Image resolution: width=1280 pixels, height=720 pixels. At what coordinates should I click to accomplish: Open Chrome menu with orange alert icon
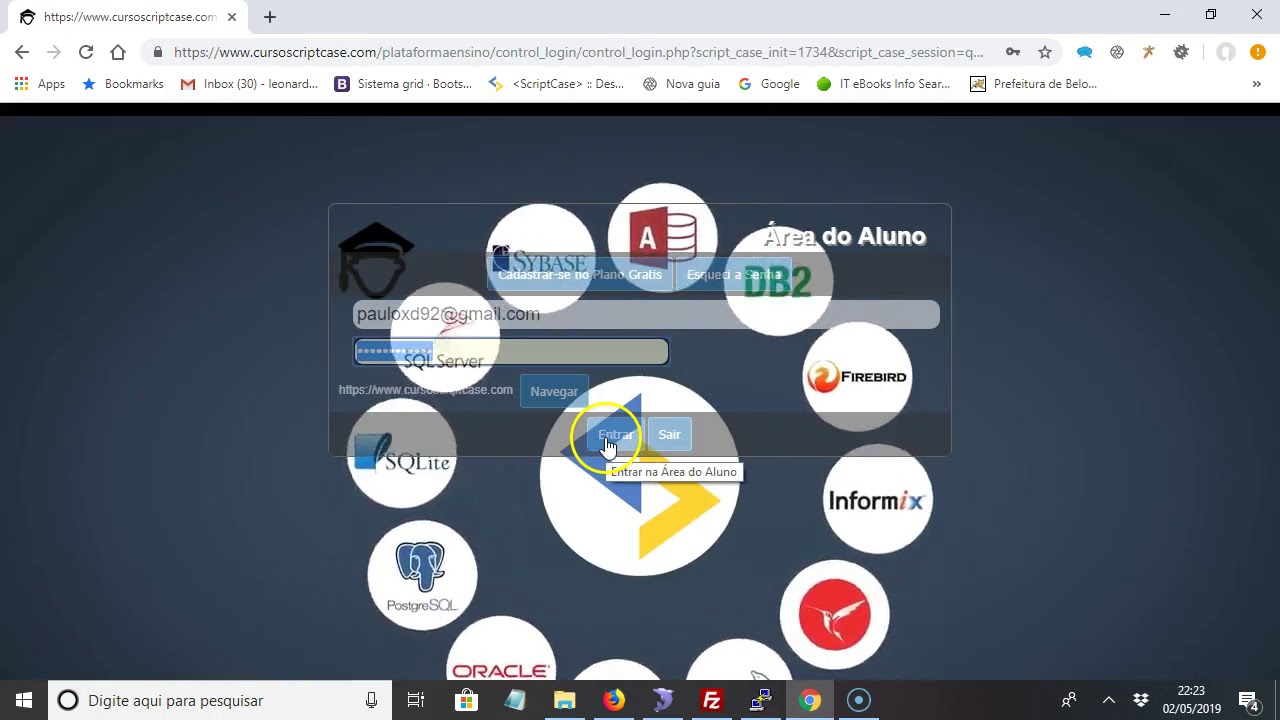coord(1257,52)
